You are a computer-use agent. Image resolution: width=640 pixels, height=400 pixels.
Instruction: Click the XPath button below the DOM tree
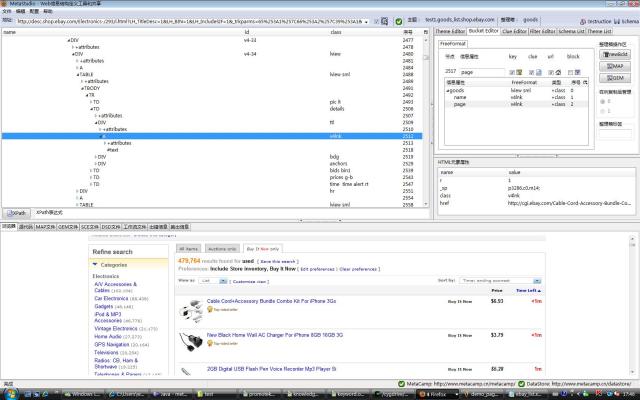pyautogui.click(x=16, y=213)
